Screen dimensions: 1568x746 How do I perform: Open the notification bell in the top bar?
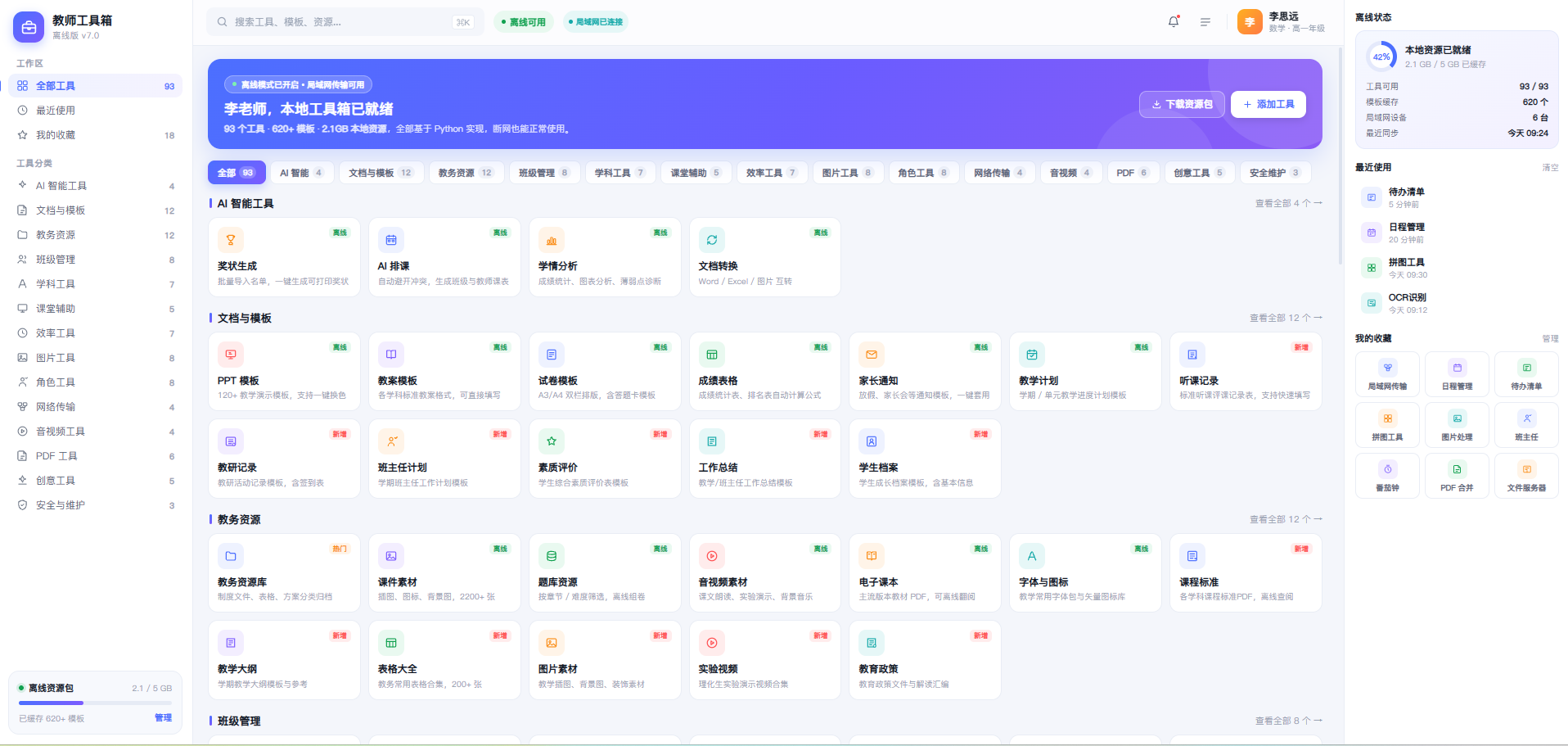click(1174, 22)
